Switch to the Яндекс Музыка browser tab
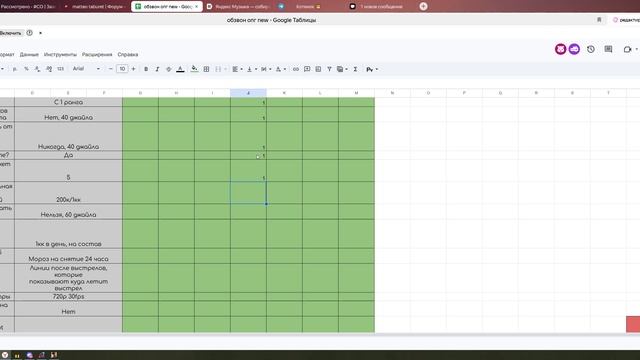The image size is (640, 360). tap(238, 7)
